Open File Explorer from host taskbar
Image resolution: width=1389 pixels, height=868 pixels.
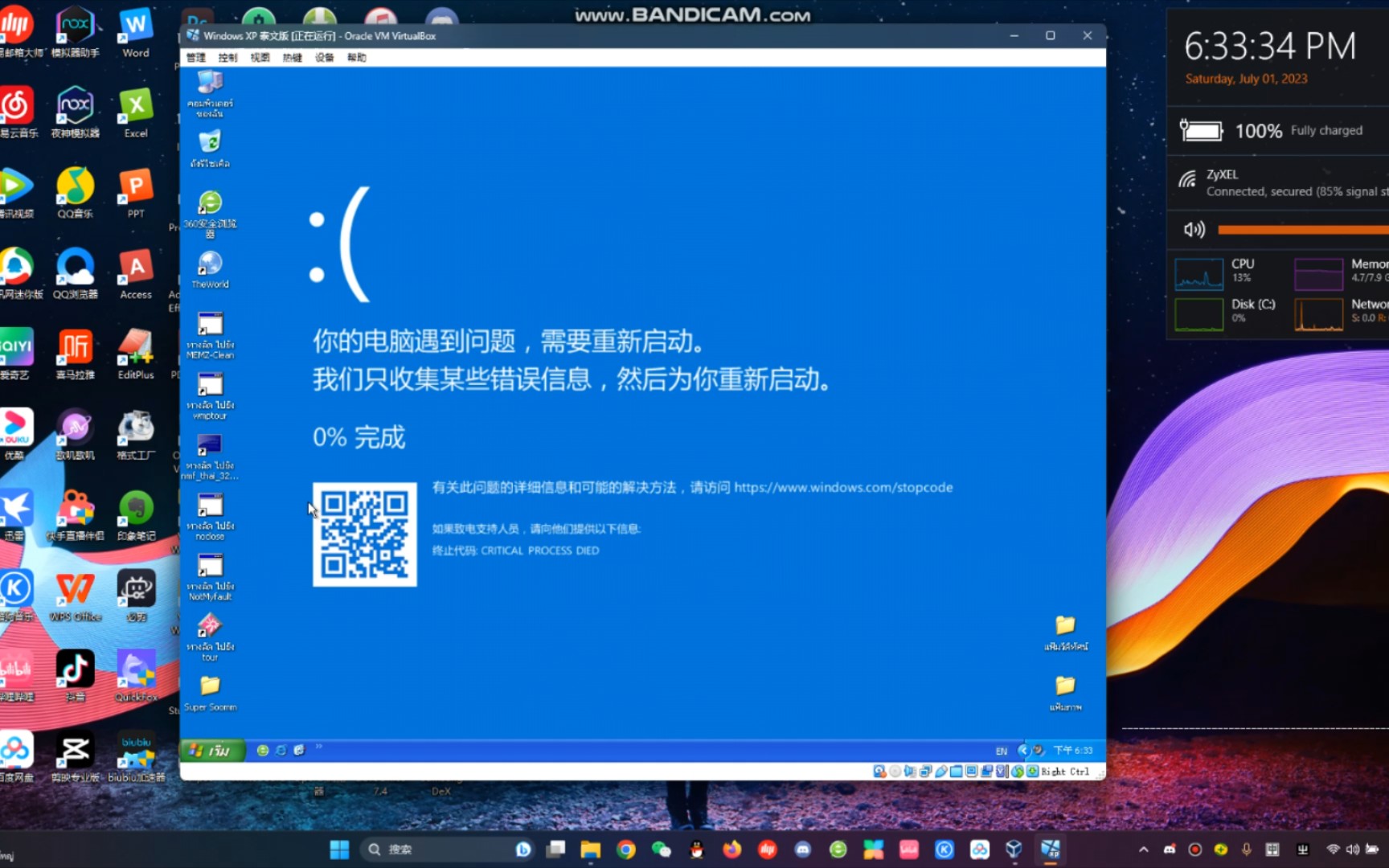591,850
